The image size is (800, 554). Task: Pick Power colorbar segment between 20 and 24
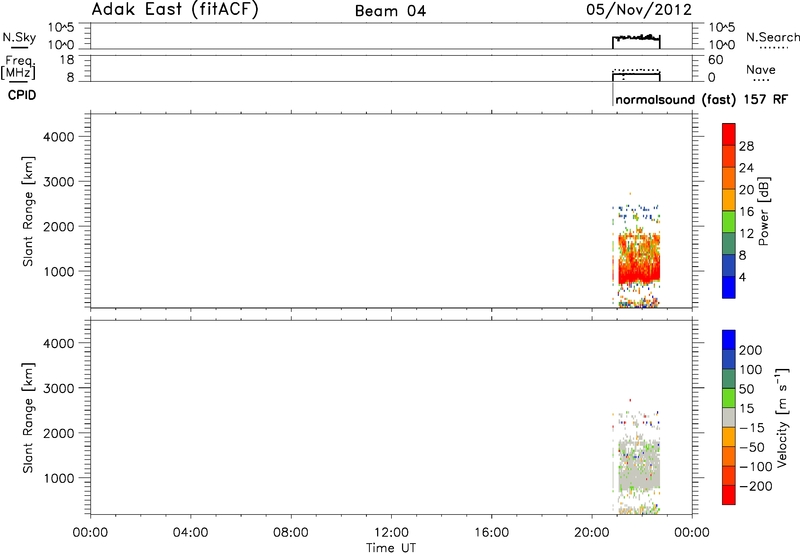[729, 178]
